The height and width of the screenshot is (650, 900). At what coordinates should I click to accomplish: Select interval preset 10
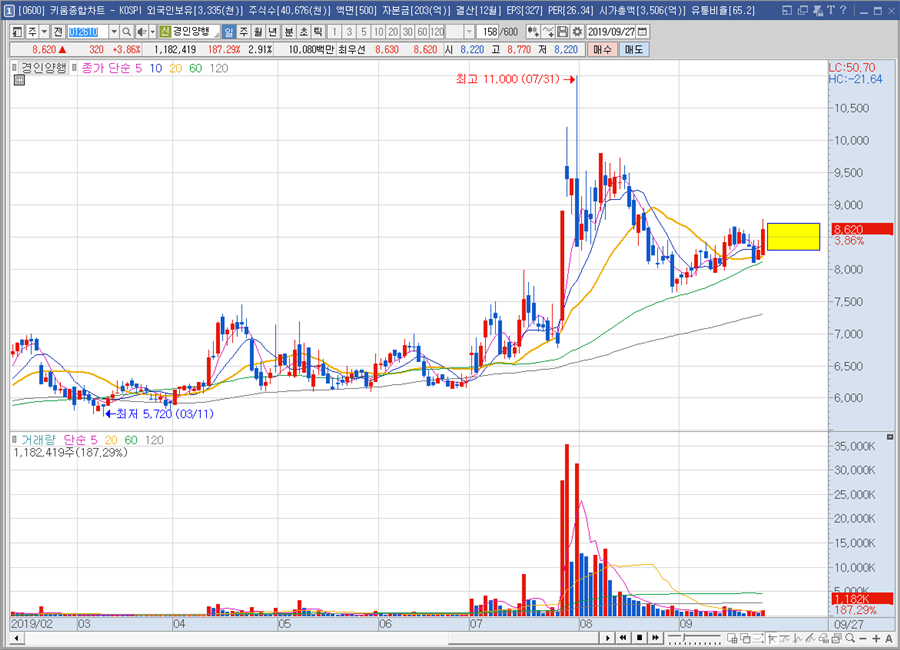[x=378, y=32]
